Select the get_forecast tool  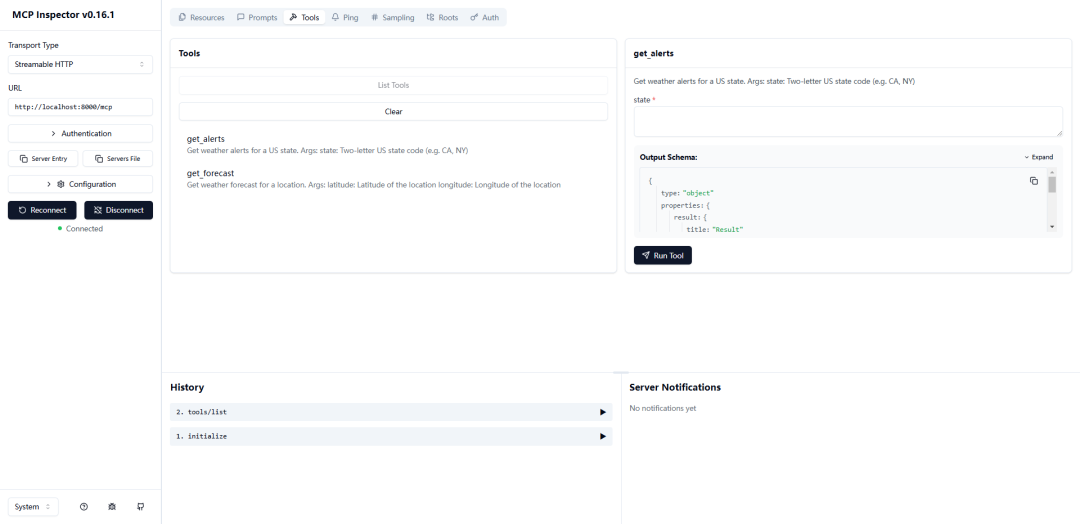393,179
